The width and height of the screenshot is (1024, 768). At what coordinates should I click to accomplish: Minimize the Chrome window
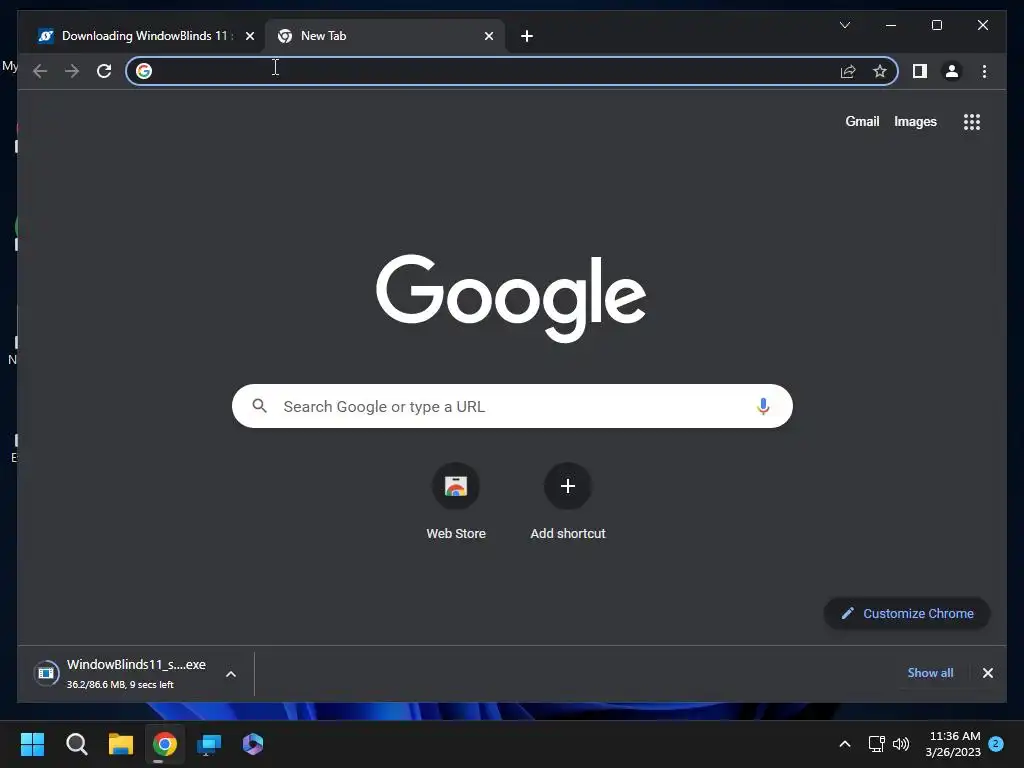coord(891,25)
